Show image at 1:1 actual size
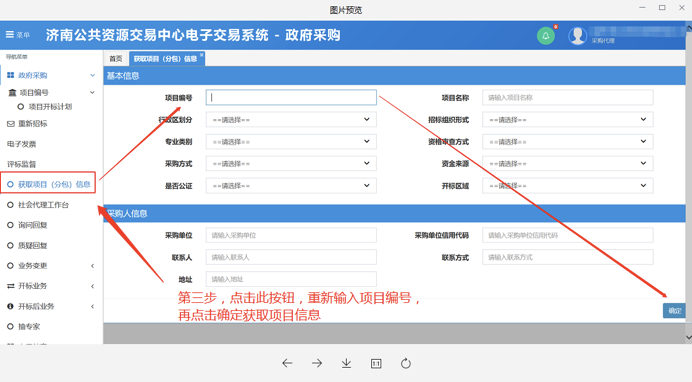Viewport: 692px width, 382px height. 376,363
